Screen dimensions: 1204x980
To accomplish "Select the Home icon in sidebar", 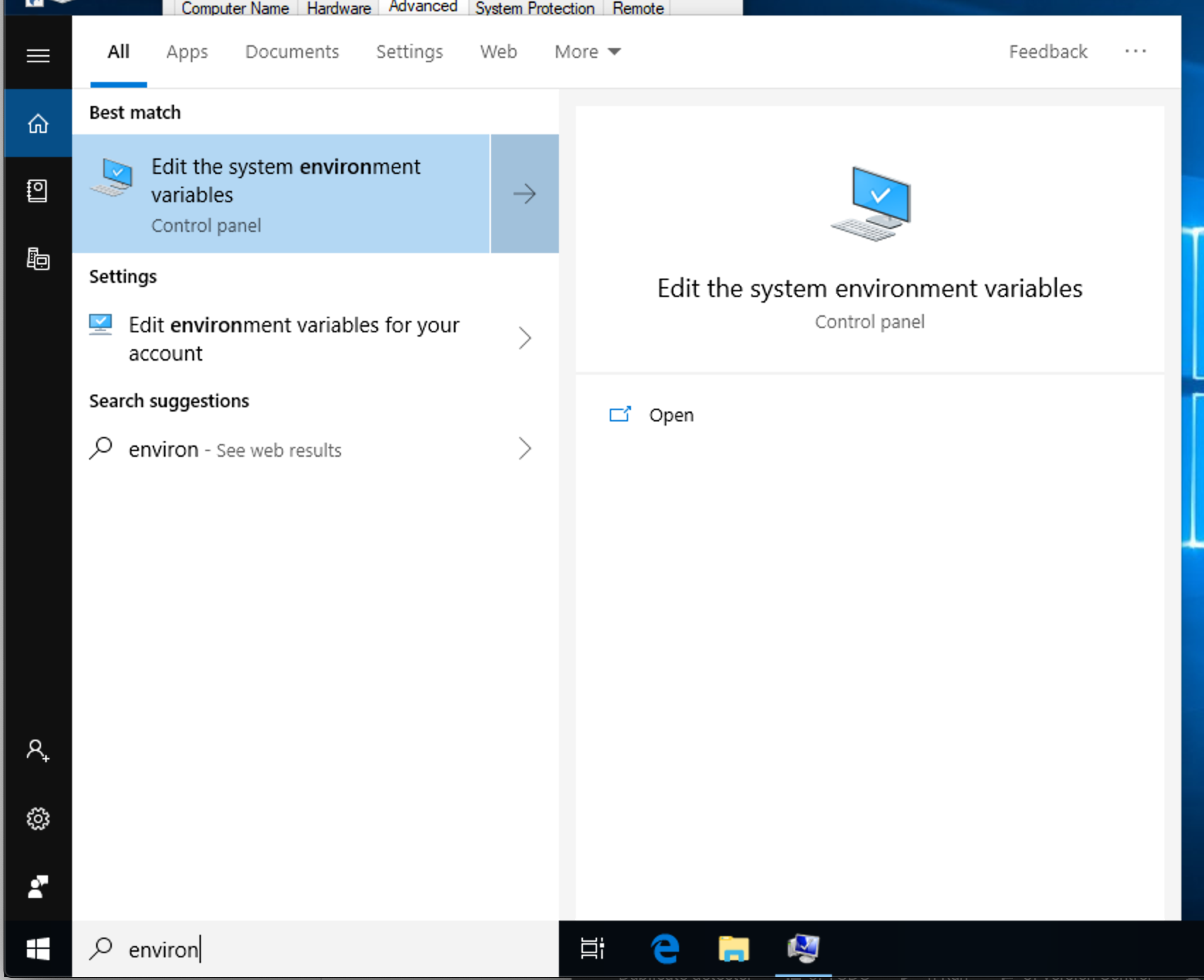I will (38, 124).
